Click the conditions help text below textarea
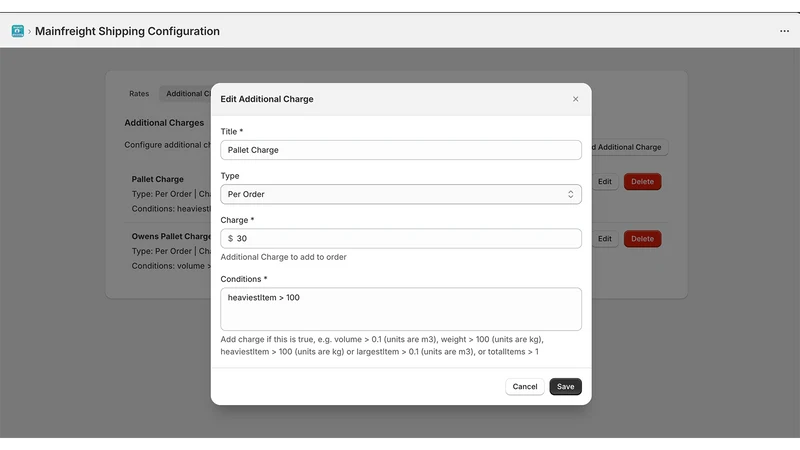Viewport: 800px width, 450px height. (382, 345)
